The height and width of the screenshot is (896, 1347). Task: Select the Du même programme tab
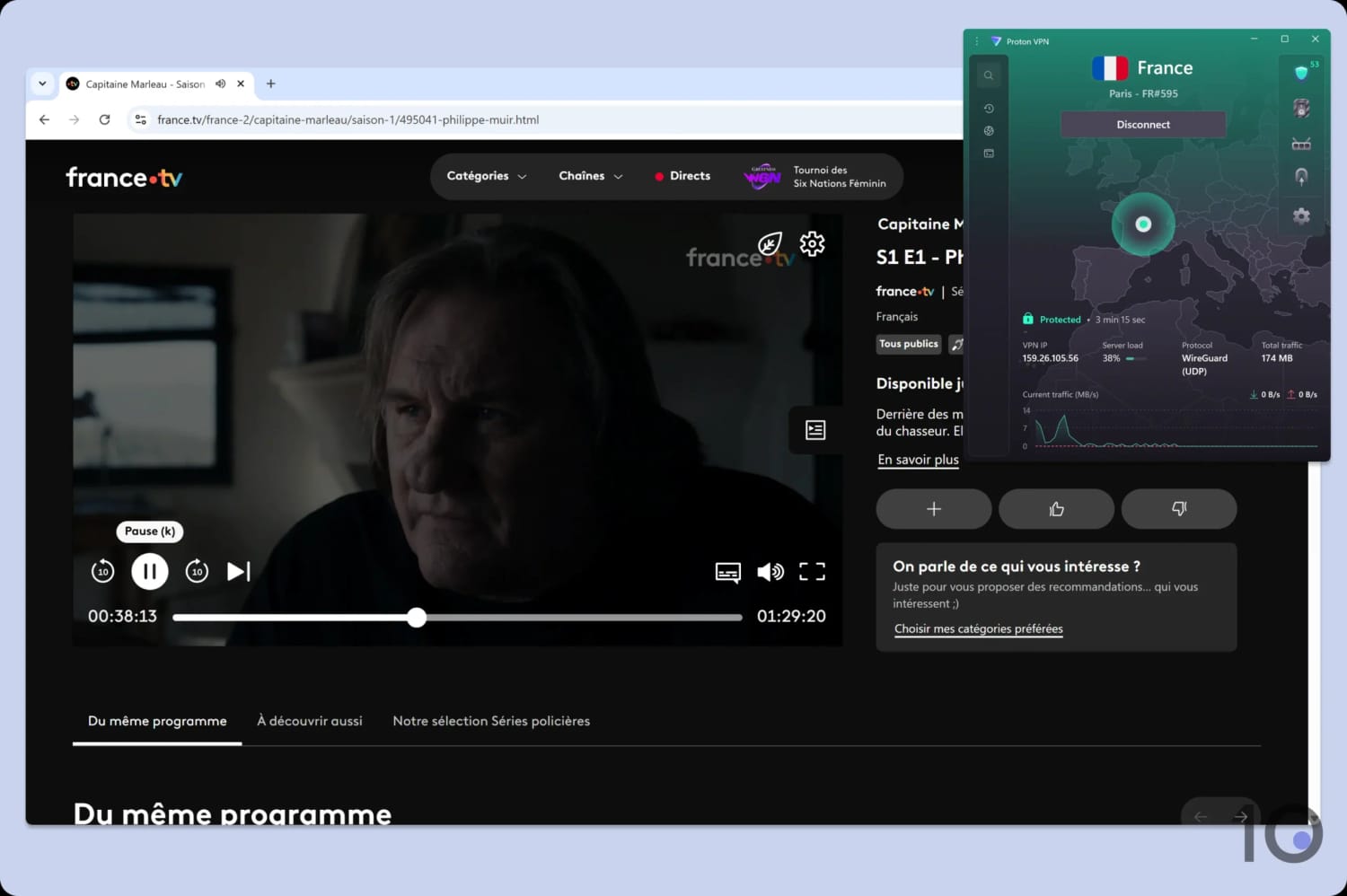[157, 721]
